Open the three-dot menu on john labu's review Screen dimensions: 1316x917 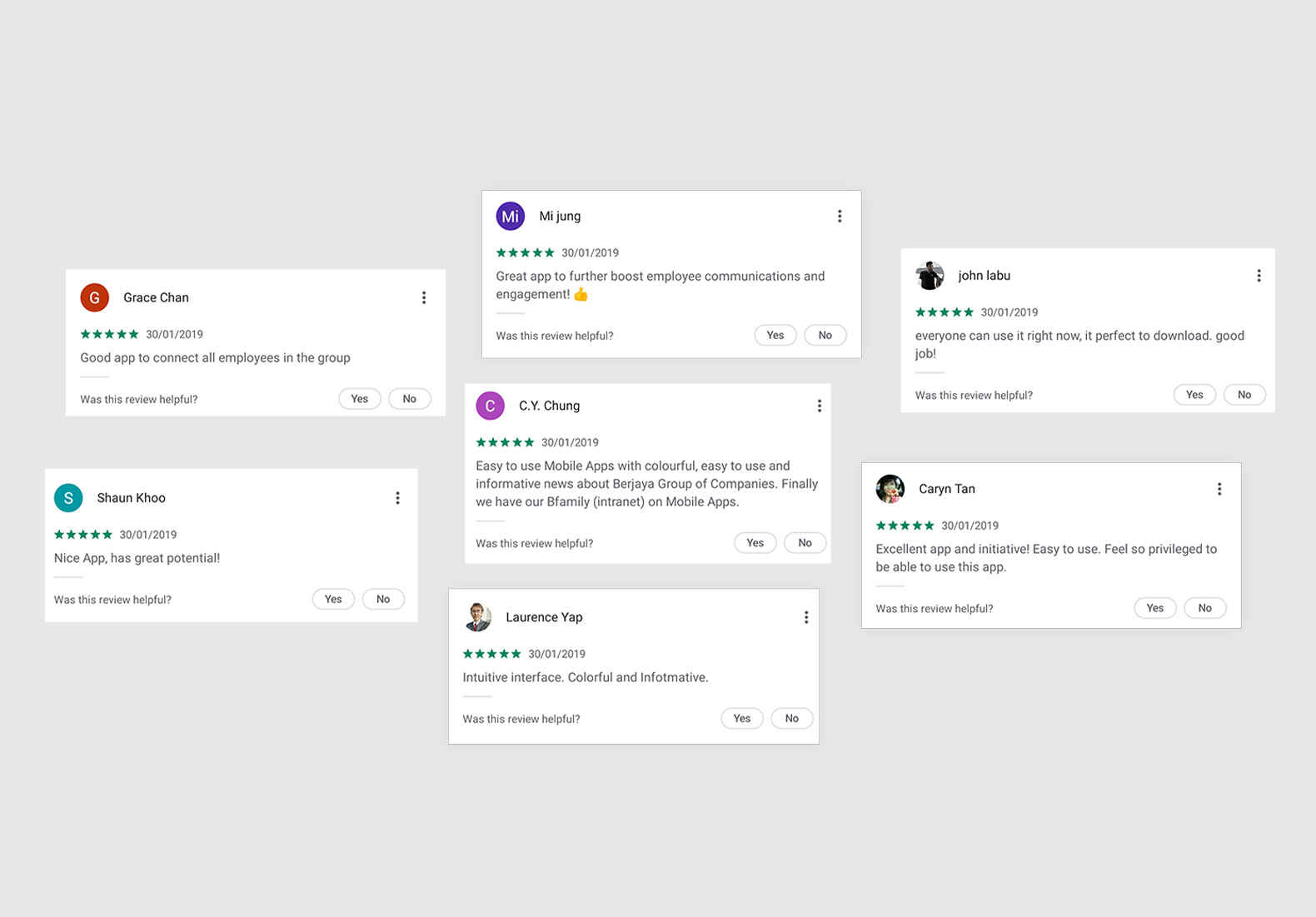click(1259, 276)
